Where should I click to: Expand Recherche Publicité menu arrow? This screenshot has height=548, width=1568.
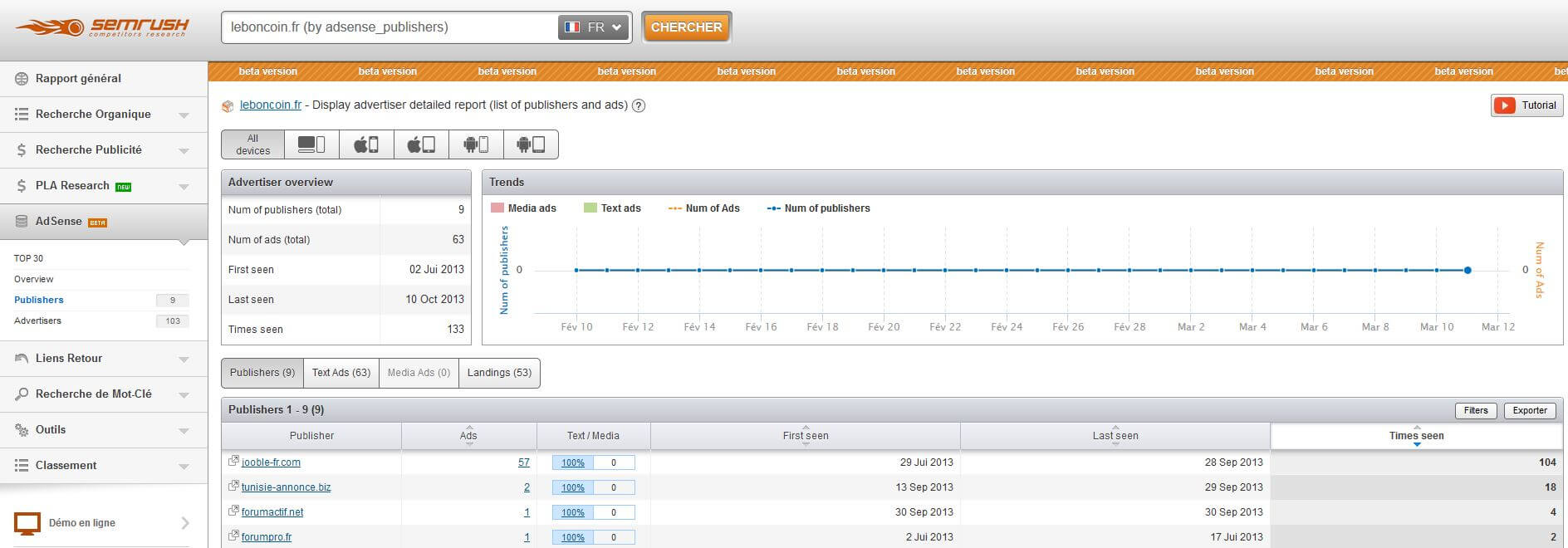pos(184,151)
